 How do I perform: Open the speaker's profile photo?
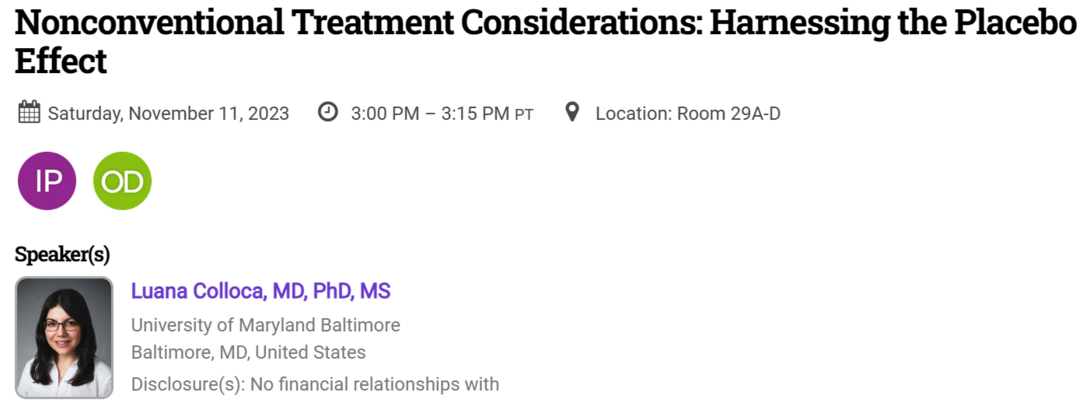[x=64, y=337]
